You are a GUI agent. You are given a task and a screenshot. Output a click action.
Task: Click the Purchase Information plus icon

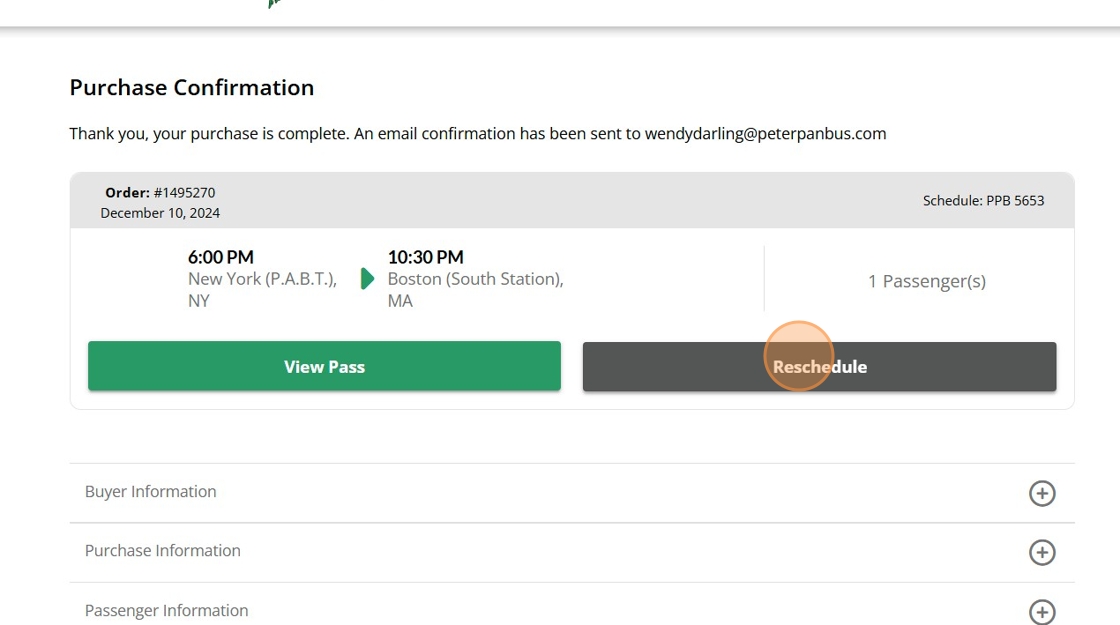click(x=1042, y=552)
